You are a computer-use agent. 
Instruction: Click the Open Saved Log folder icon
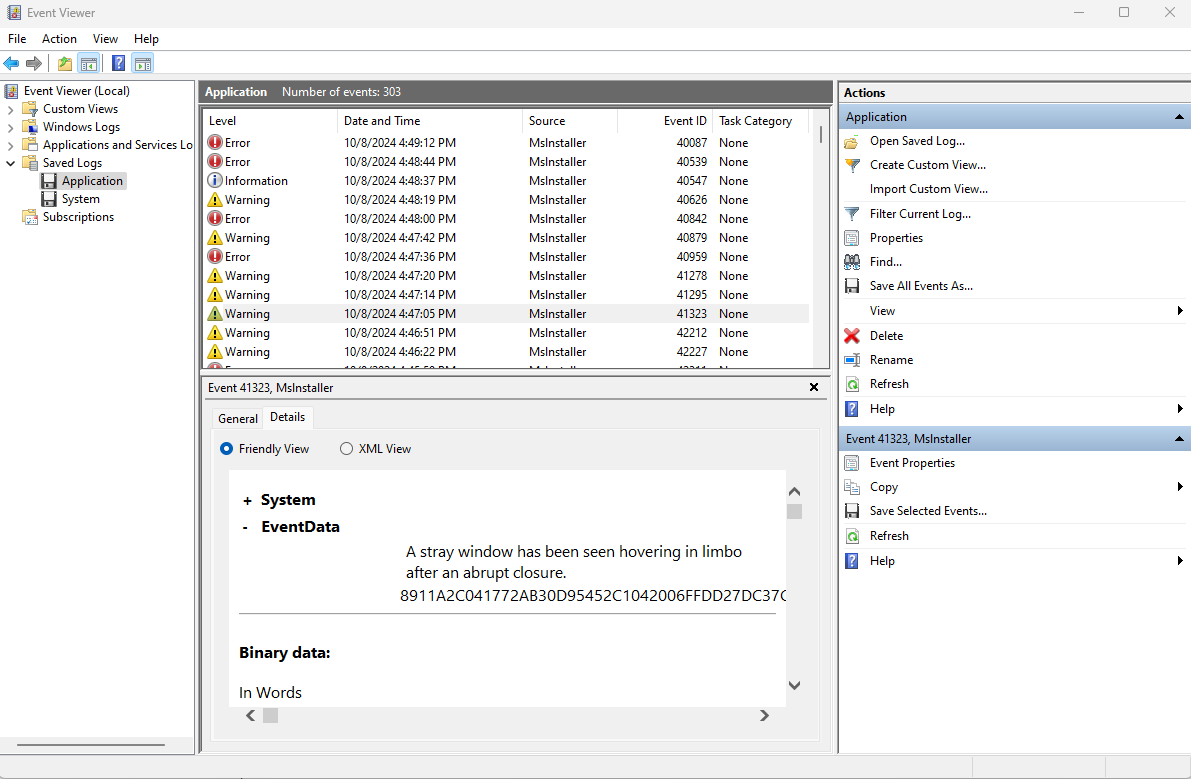(852, 141)
